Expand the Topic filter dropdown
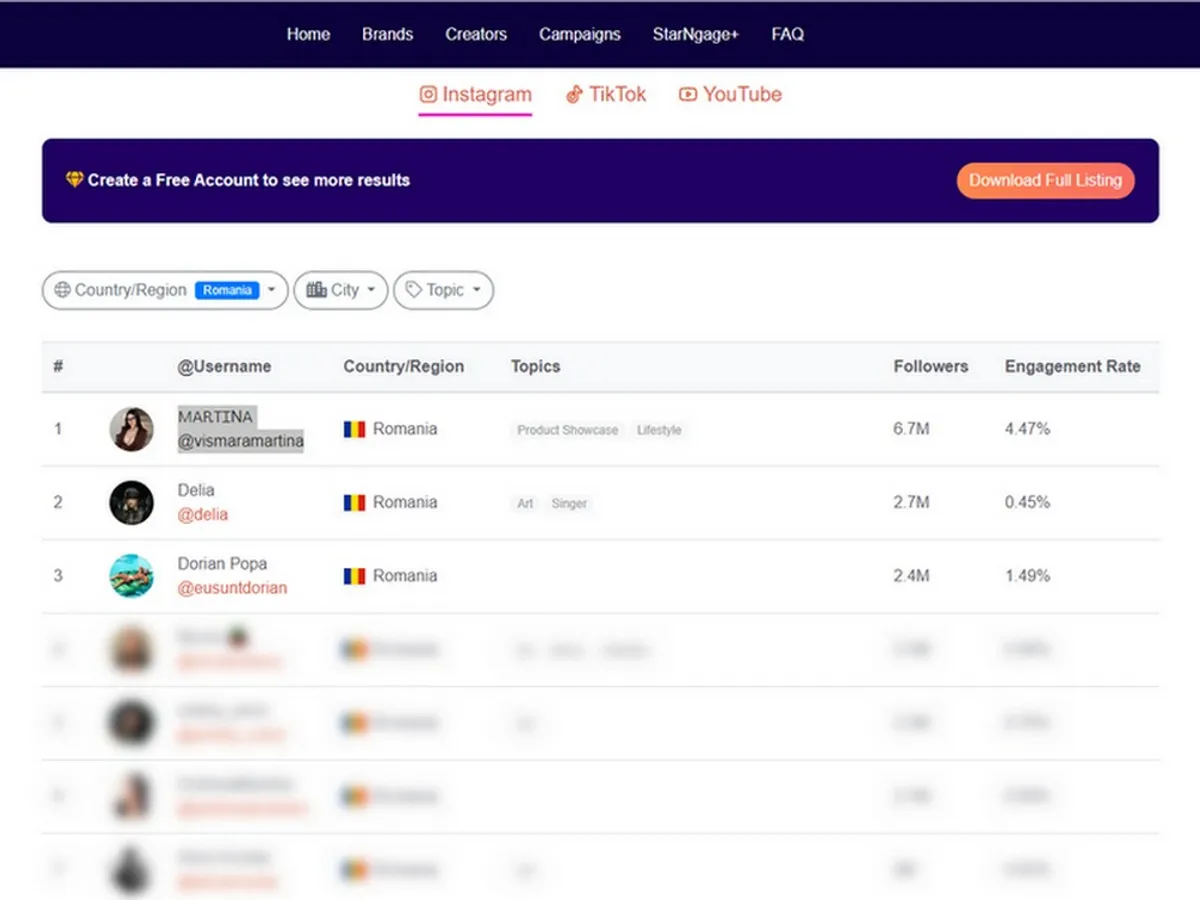Image resolution: width=1200 pixels, height=900 pixels. tap(444, 290)
